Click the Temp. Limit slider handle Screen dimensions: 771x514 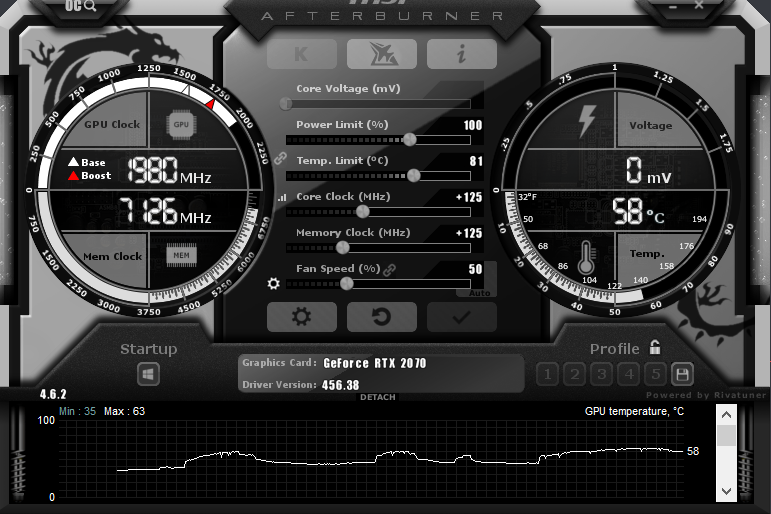coord(414,175)
